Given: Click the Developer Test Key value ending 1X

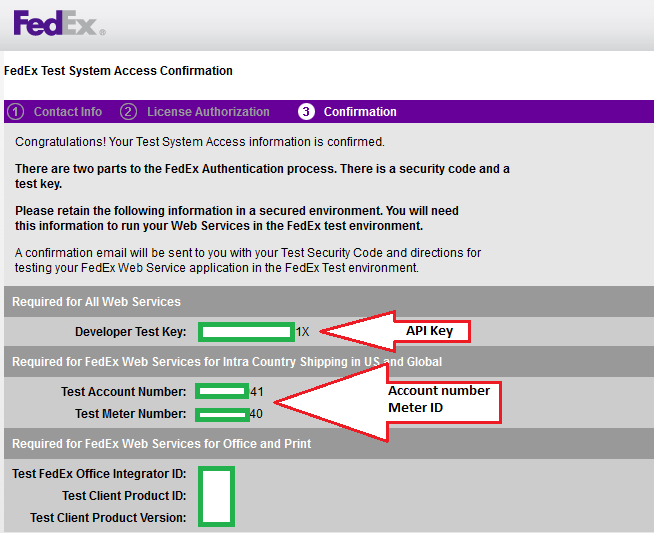Looking at the screenshot, I should coord(254,332).
